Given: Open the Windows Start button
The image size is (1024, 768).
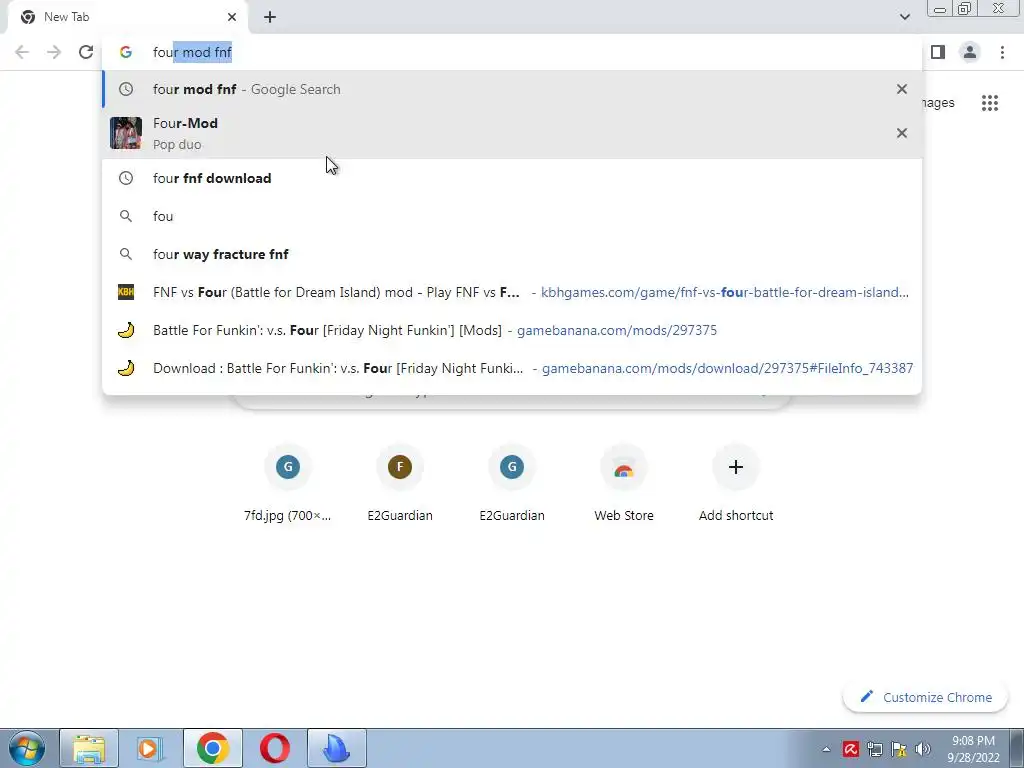Looking at the screenshot, I should pyautogui.click(x=27, y=748).
